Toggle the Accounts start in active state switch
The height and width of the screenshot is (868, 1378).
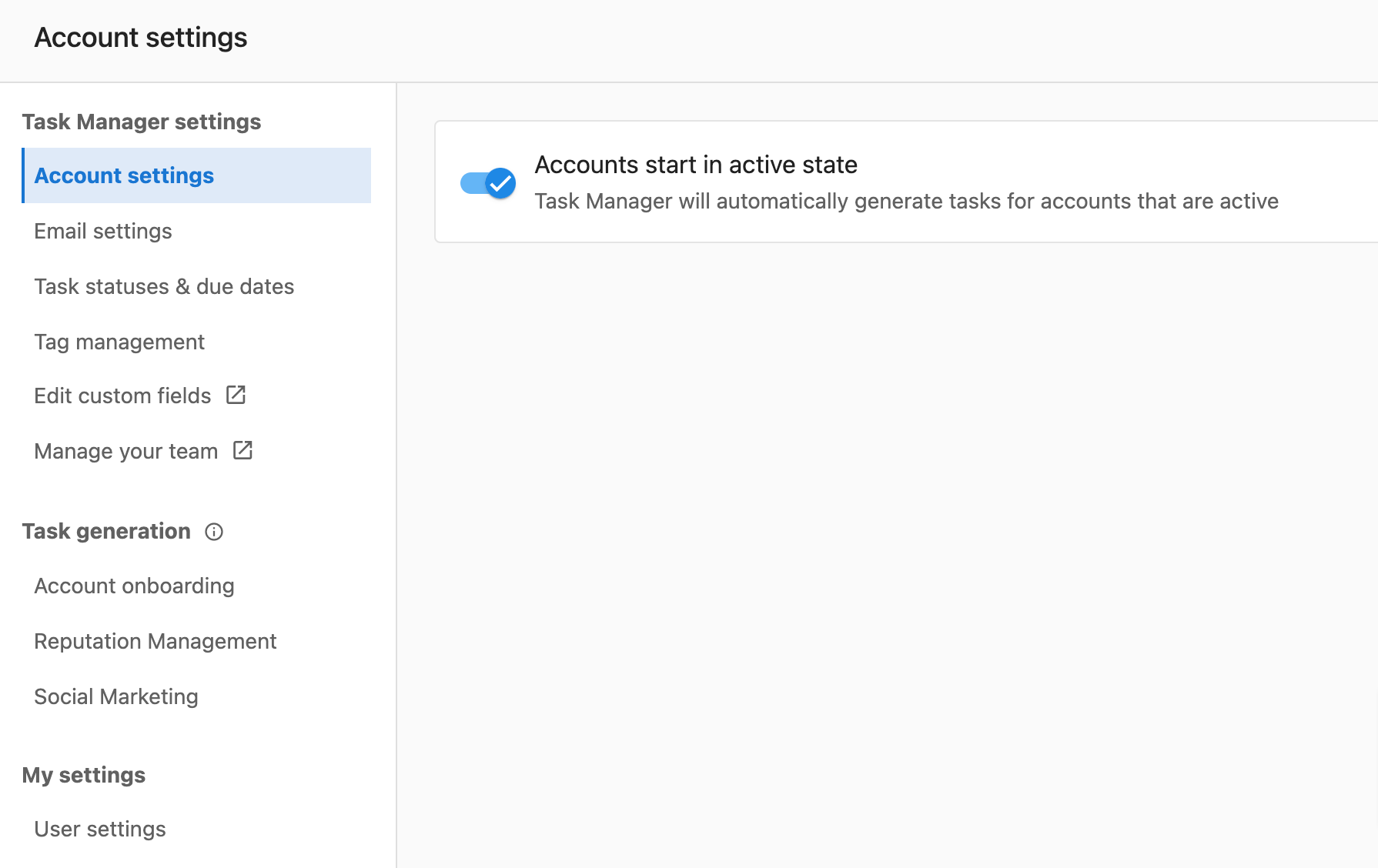pos(488,183)
